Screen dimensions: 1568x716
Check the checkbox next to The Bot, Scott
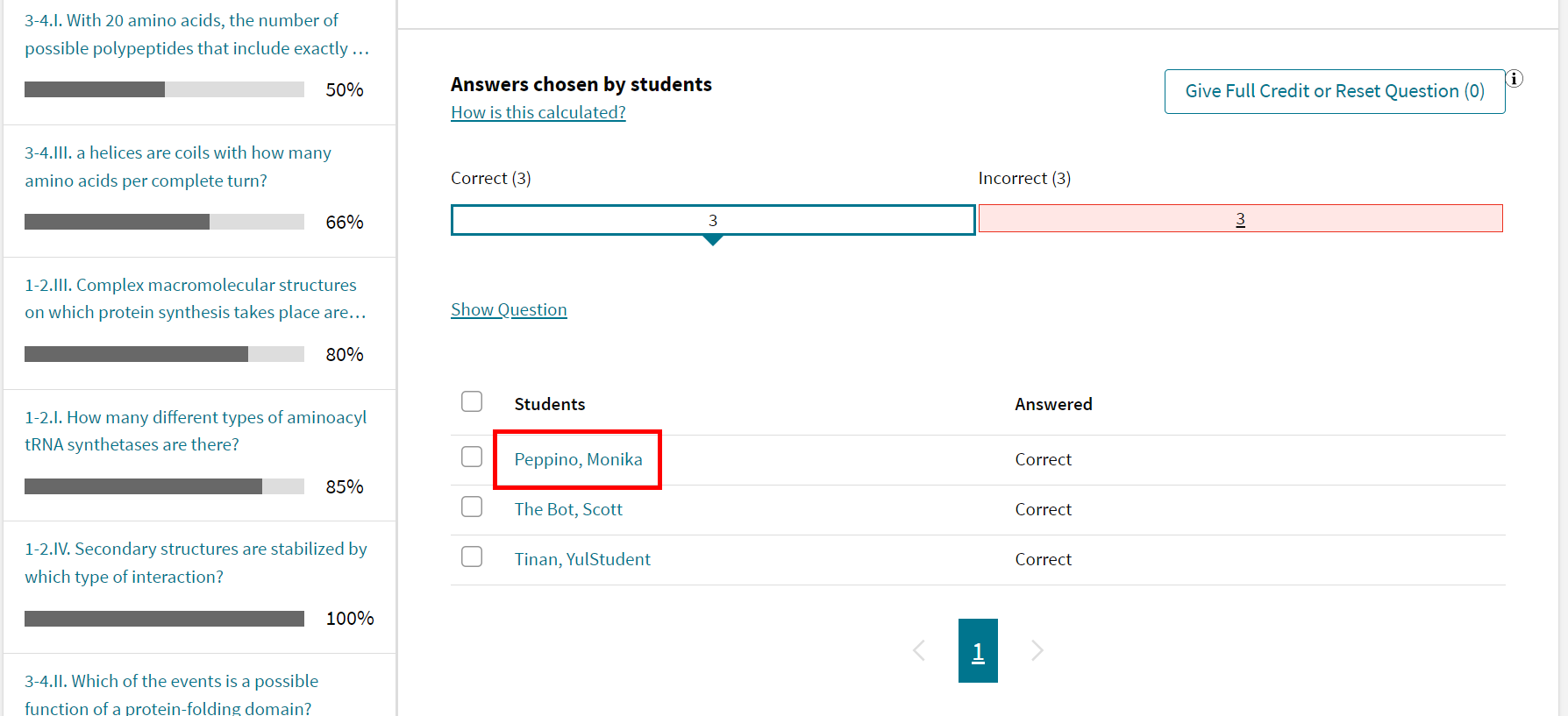coord(472,507)
